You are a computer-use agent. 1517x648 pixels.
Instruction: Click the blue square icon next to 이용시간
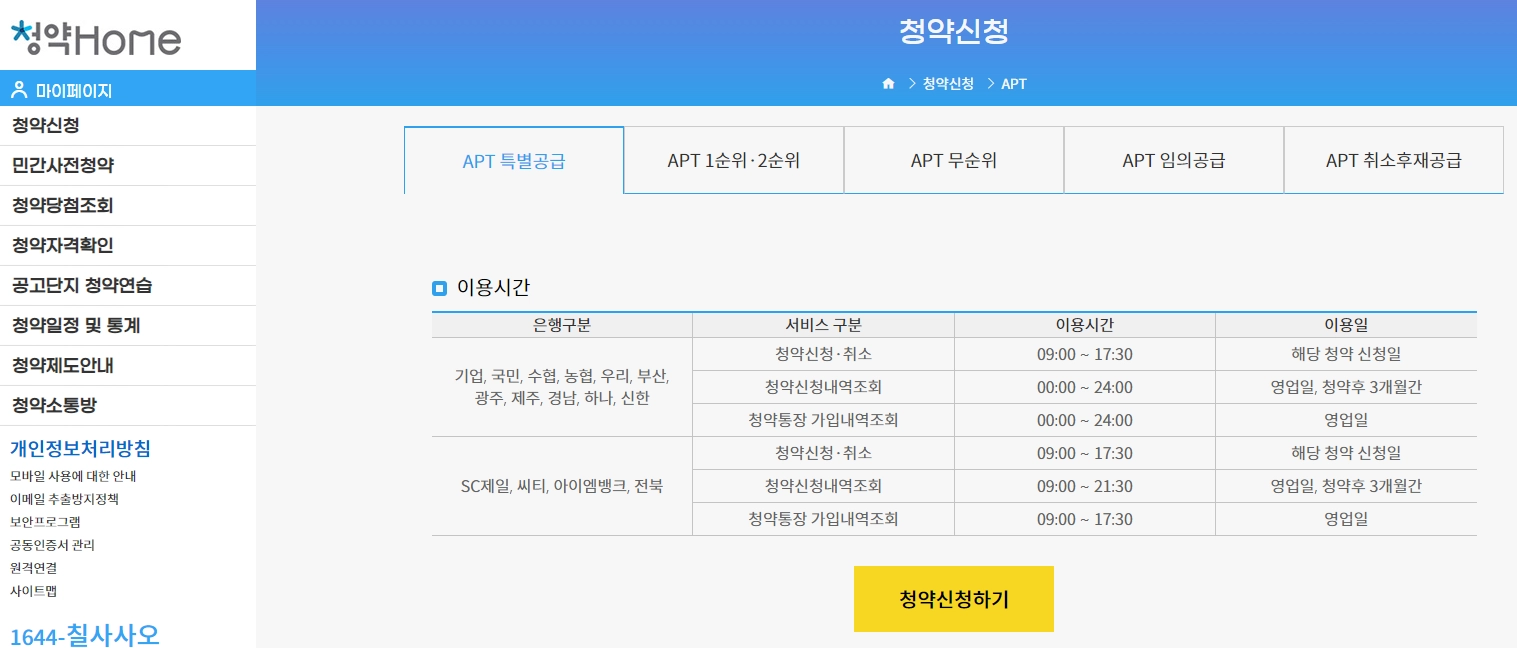[439, 288]
